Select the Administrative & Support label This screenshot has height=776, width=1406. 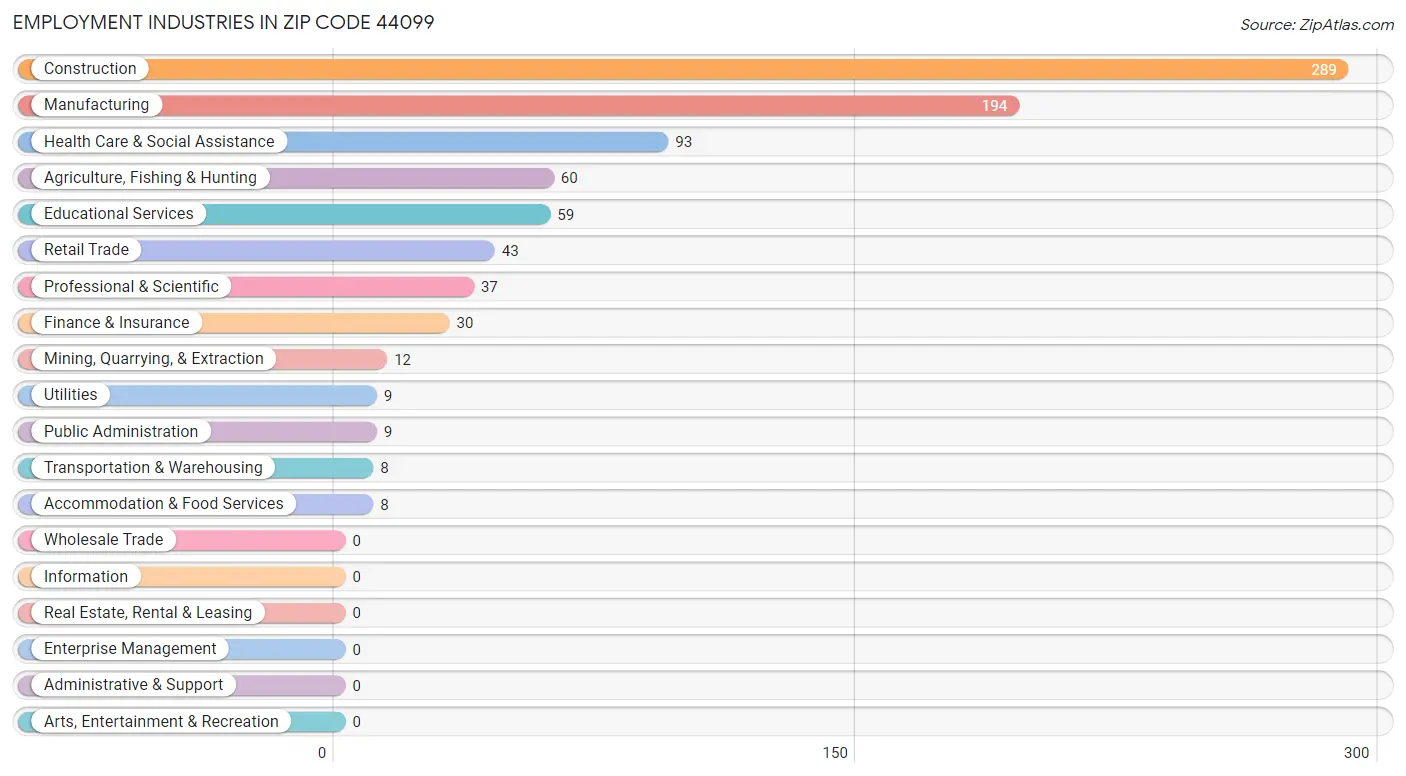(x=134, y=685)
